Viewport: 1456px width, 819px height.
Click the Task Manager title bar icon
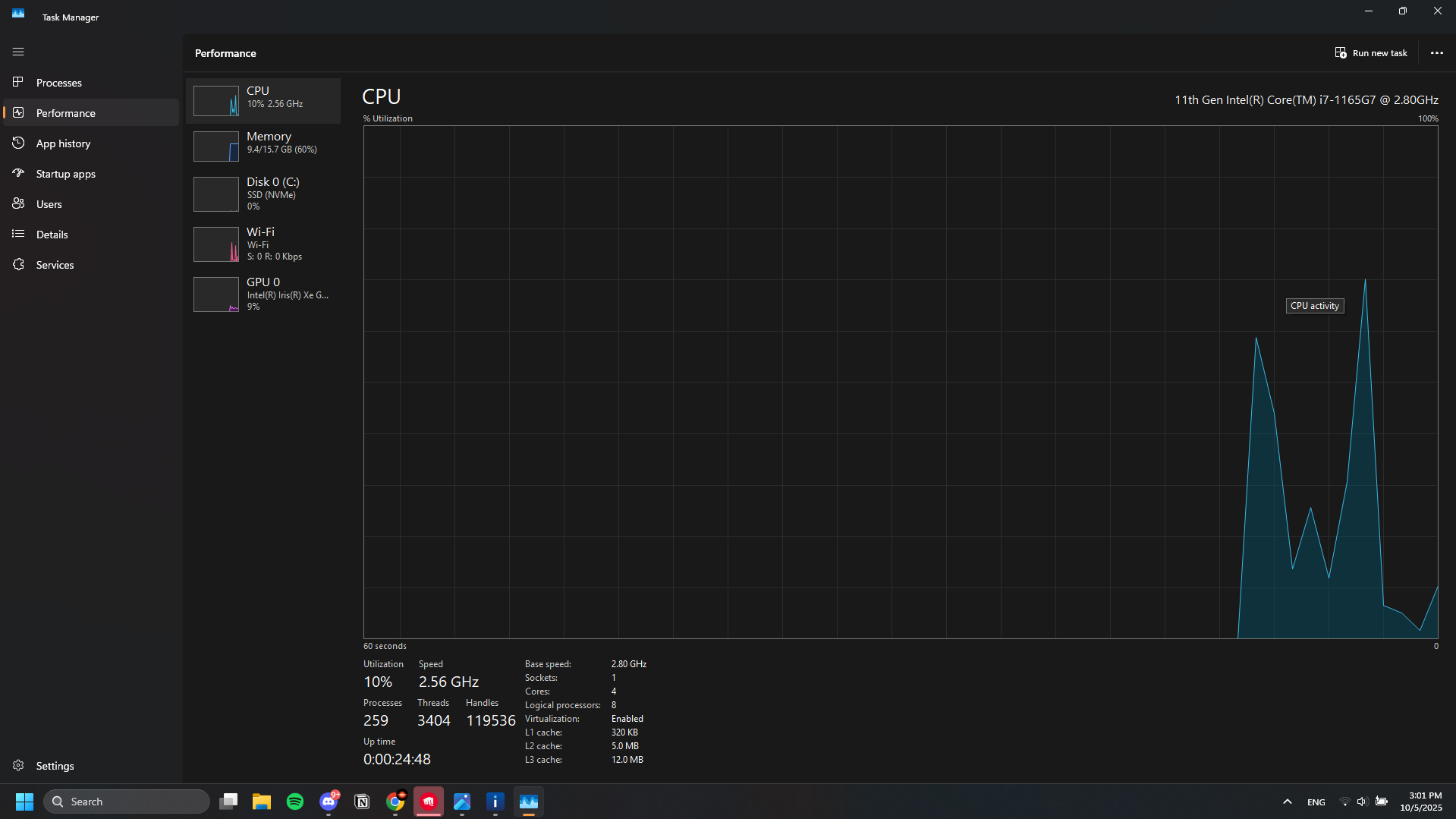point(18,14)
